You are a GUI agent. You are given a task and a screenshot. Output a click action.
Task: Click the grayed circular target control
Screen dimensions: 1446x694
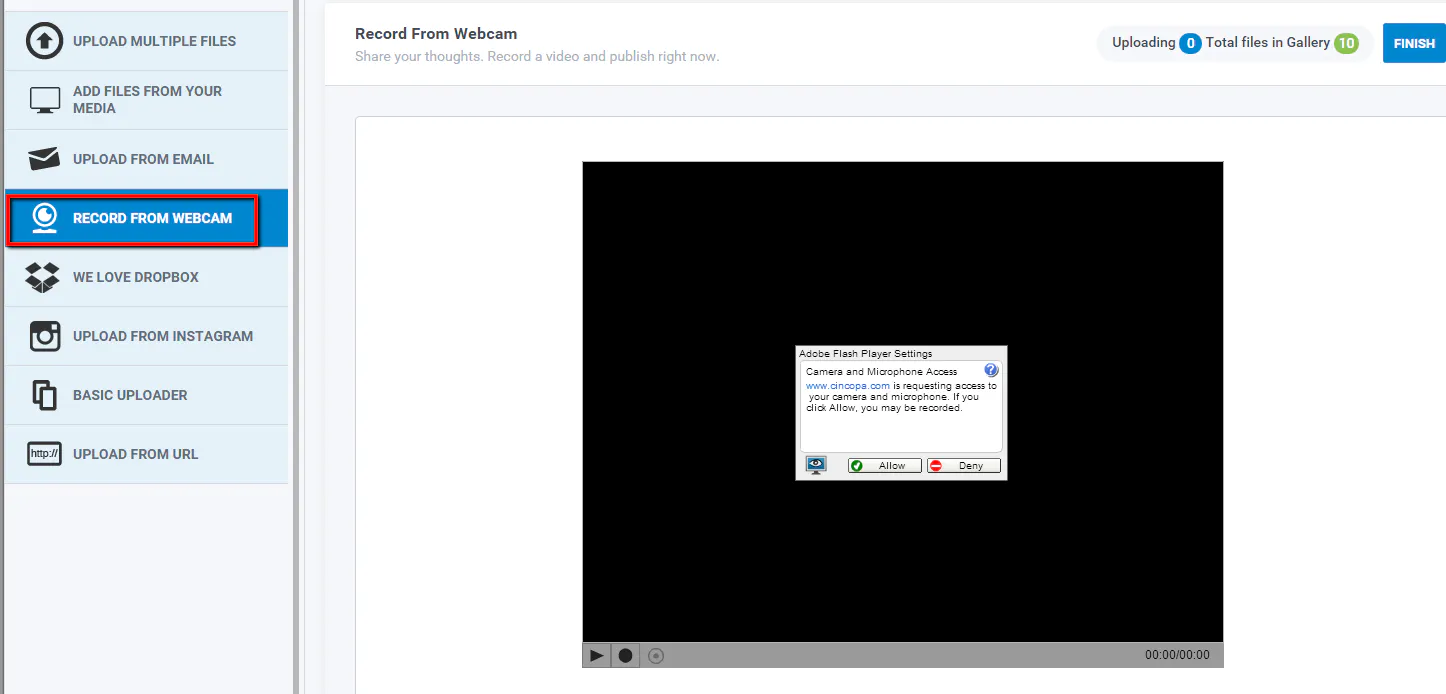[656, 656]
